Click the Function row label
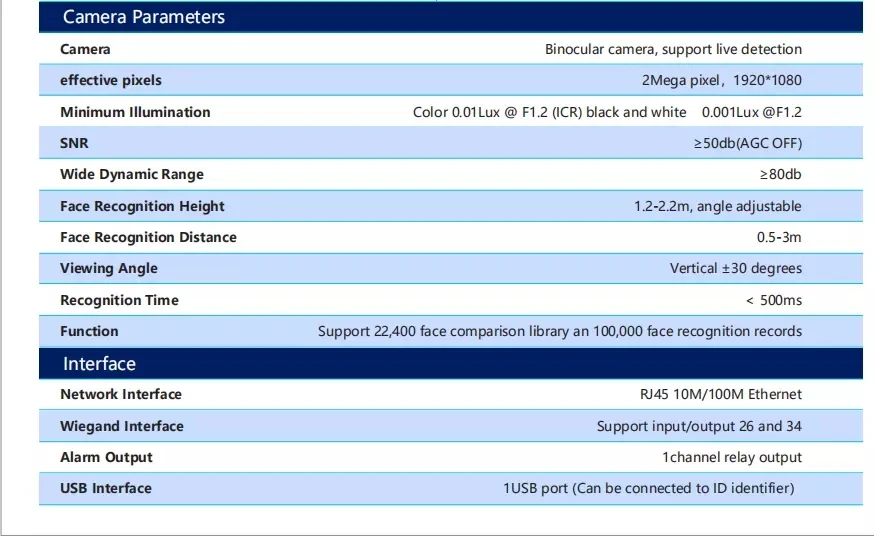This screenshot has height=536, width=874. click(89, 331)
